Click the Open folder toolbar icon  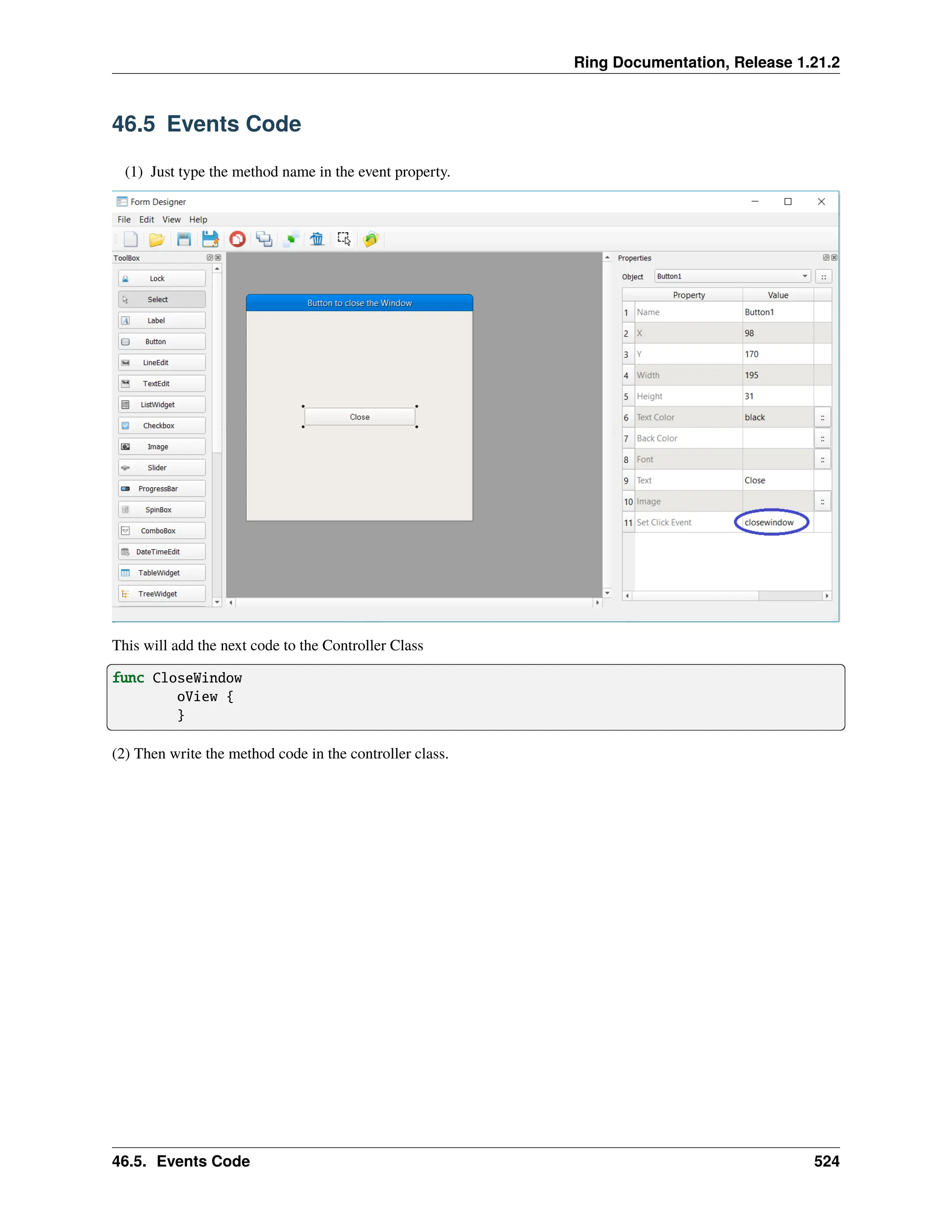click(156, 240)
